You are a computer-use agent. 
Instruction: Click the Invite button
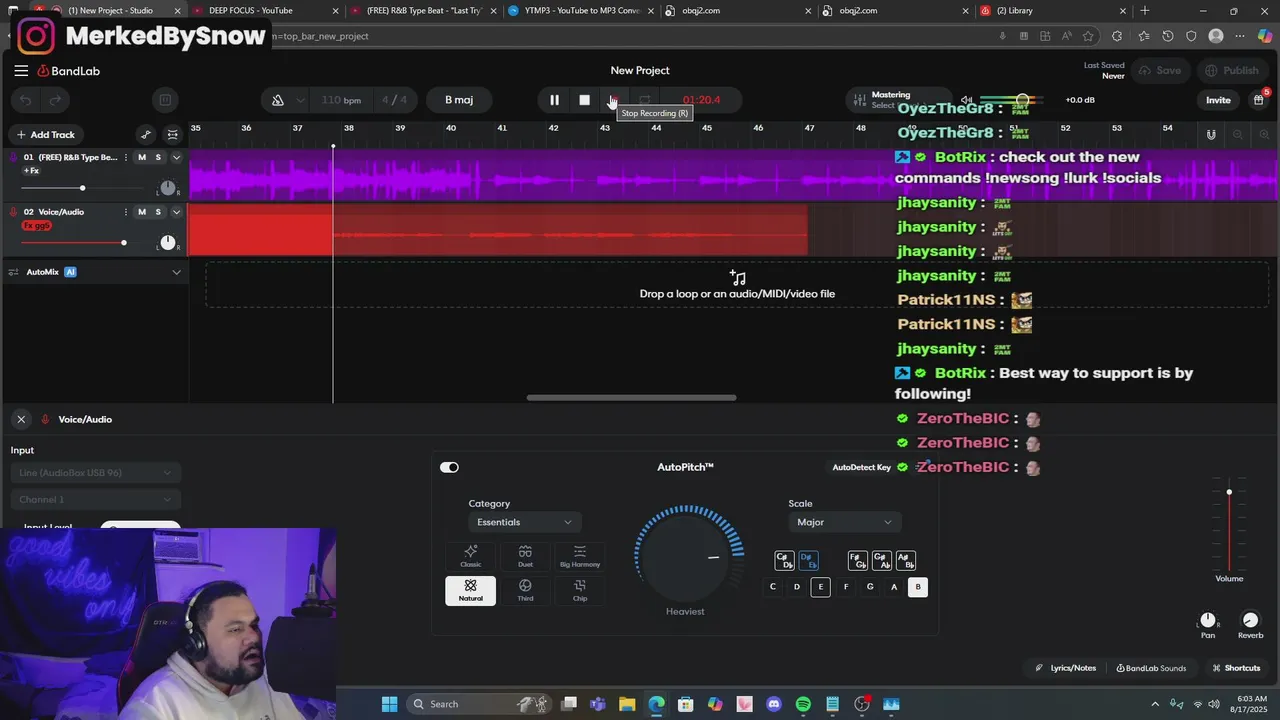tap(1218, 100)
